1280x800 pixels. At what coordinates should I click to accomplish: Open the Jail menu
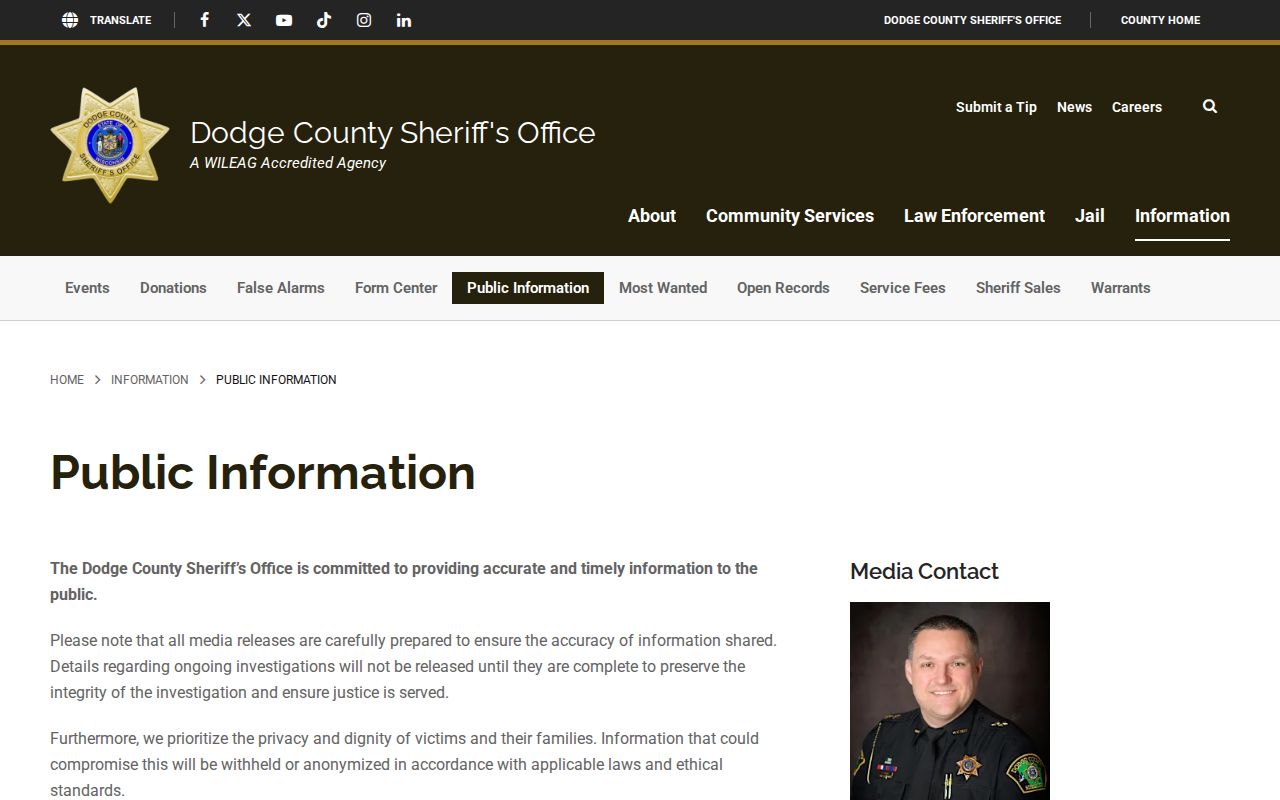[1089, 215]
